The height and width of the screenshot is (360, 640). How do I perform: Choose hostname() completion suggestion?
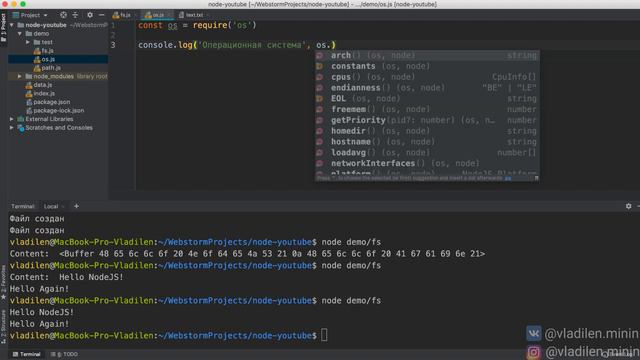[427, 142]
